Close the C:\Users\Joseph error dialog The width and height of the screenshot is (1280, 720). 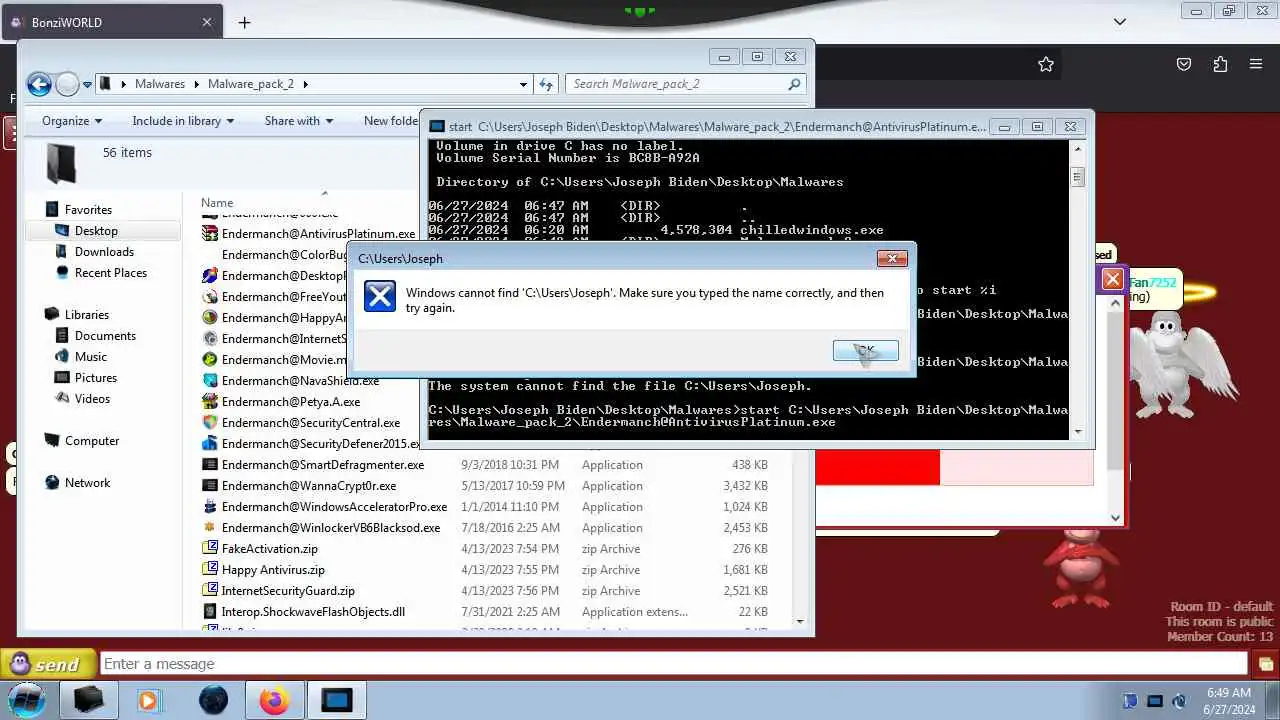click(x=892, y=258)
